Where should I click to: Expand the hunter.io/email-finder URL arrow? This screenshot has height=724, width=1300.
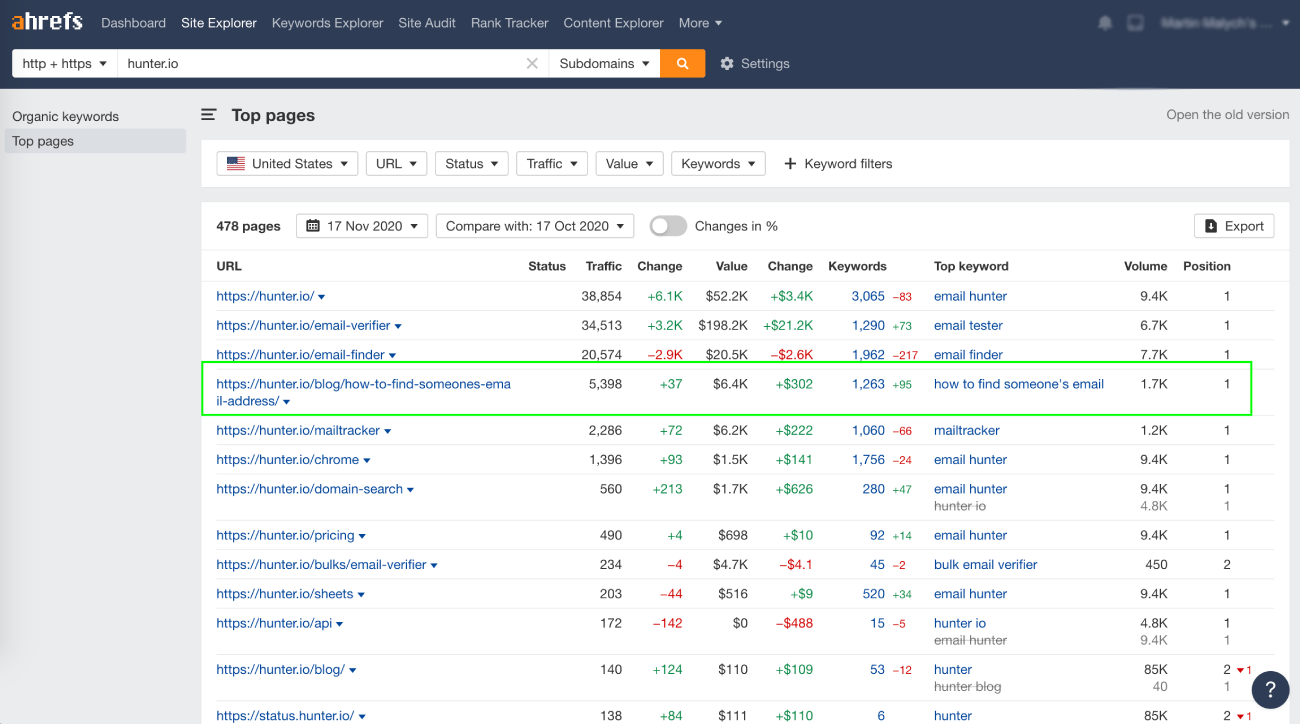click(392, 355)
